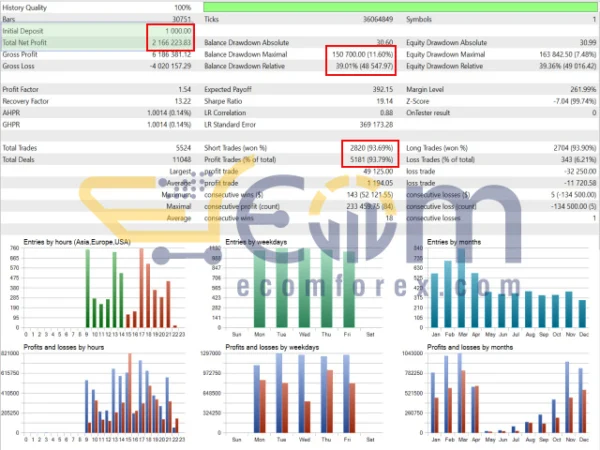Click the AHPR label
This screenshot has width=600, height=450.
(x=11, y=113)
